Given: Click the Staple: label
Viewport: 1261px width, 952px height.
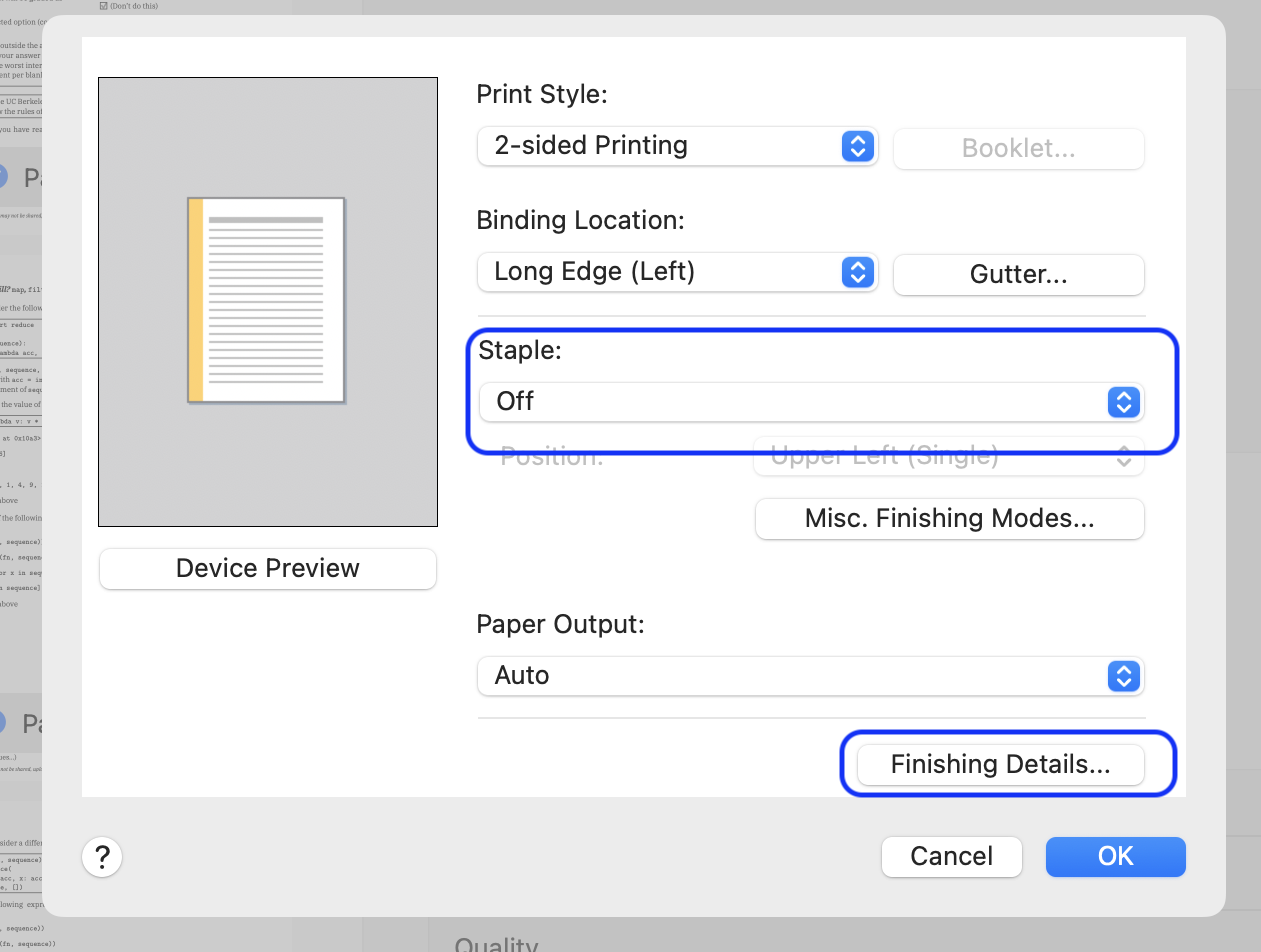Looking at the screenshot, I should (x=520, y=350).
